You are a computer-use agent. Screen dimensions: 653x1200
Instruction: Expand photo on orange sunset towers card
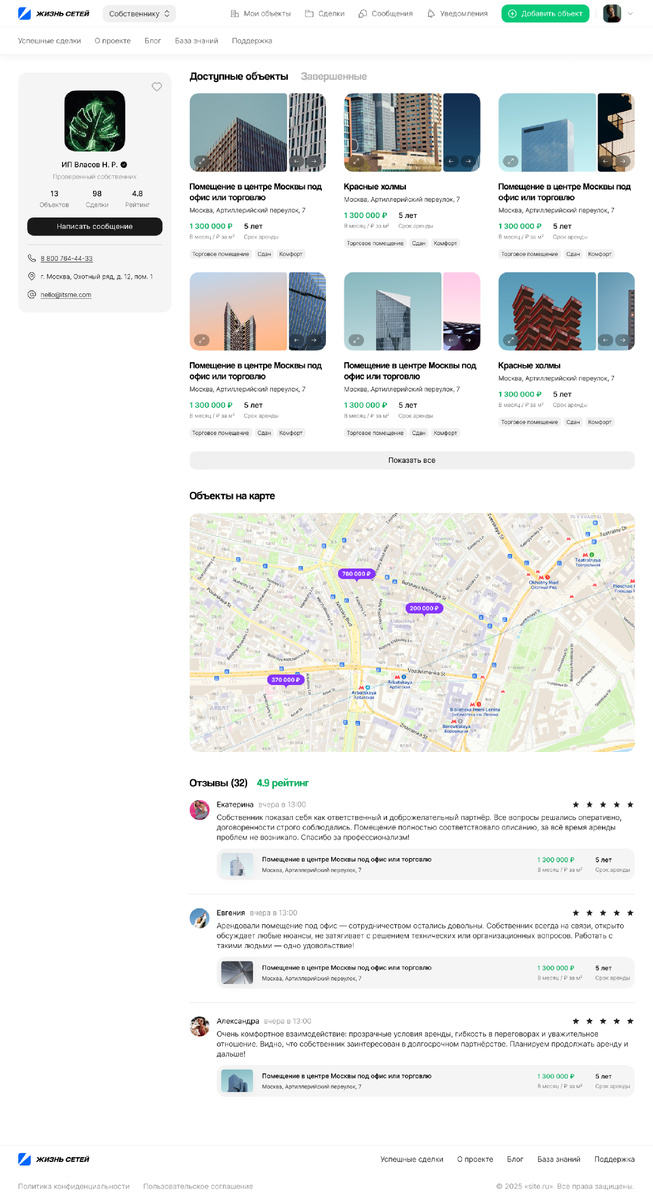[202, 340]
